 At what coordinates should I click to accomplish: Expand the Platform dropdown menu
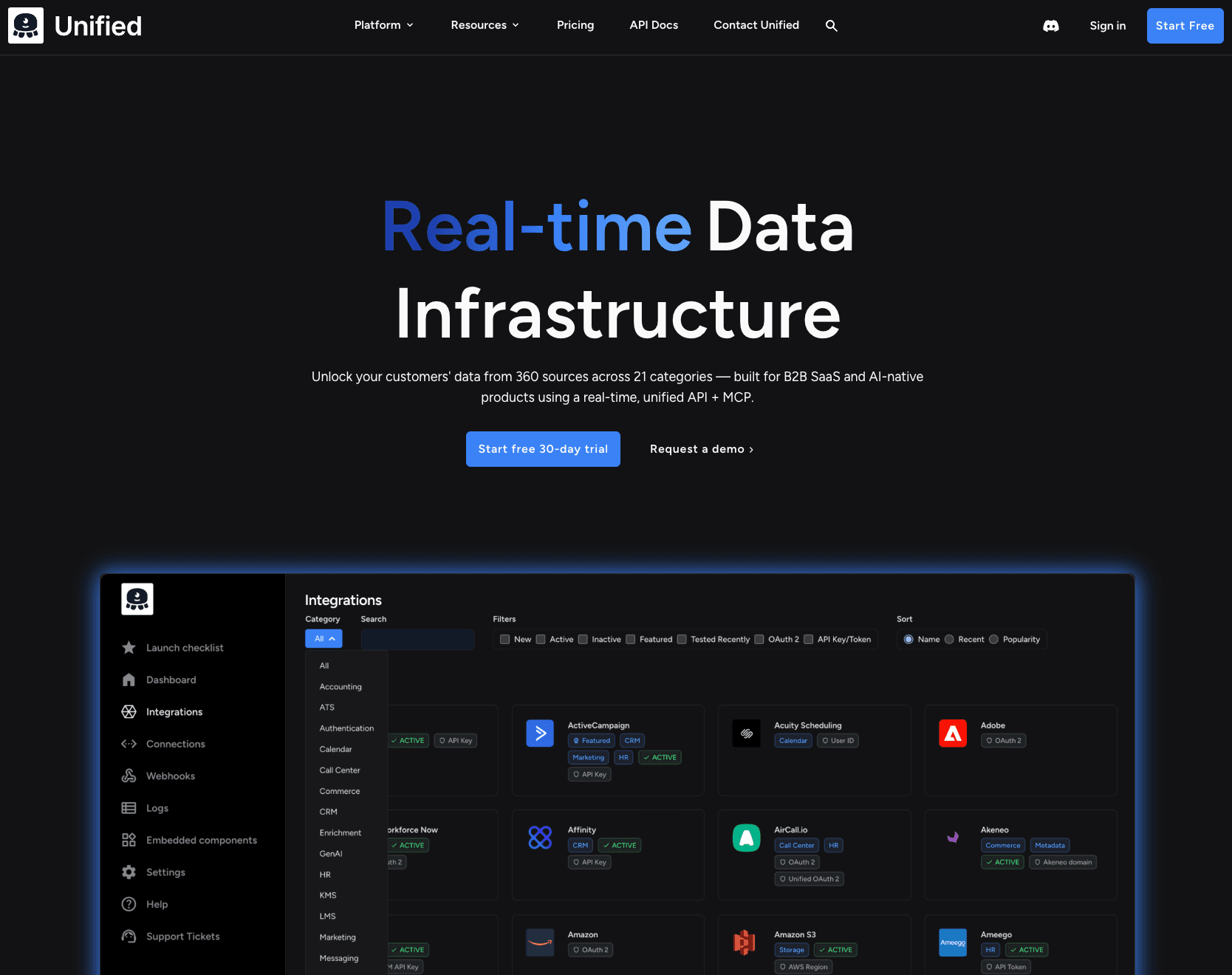(383, 25)
